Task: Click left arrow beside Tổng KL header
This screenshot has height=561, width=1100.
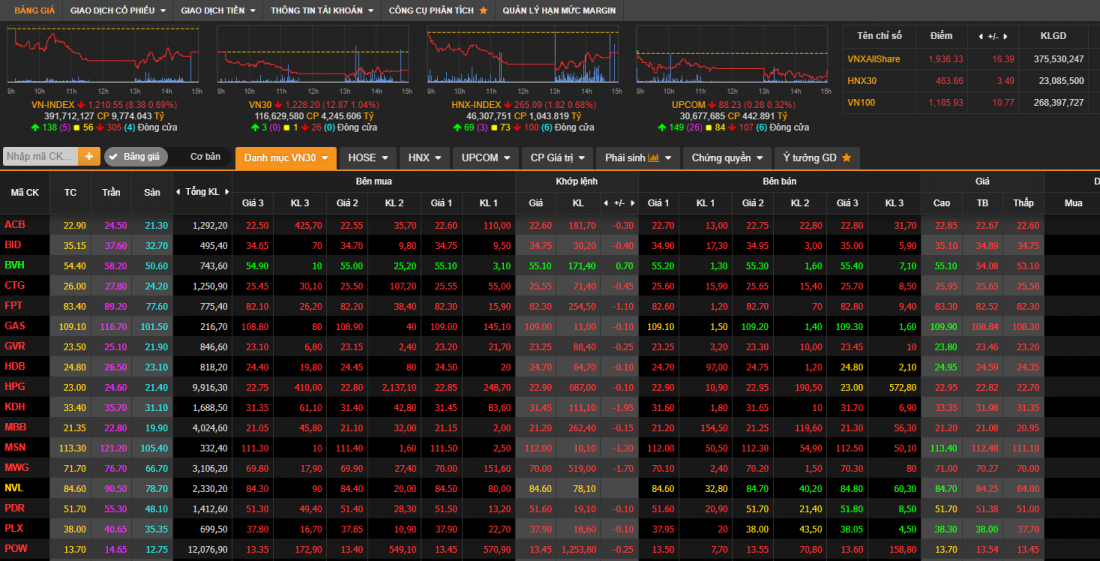Action: 178,192
